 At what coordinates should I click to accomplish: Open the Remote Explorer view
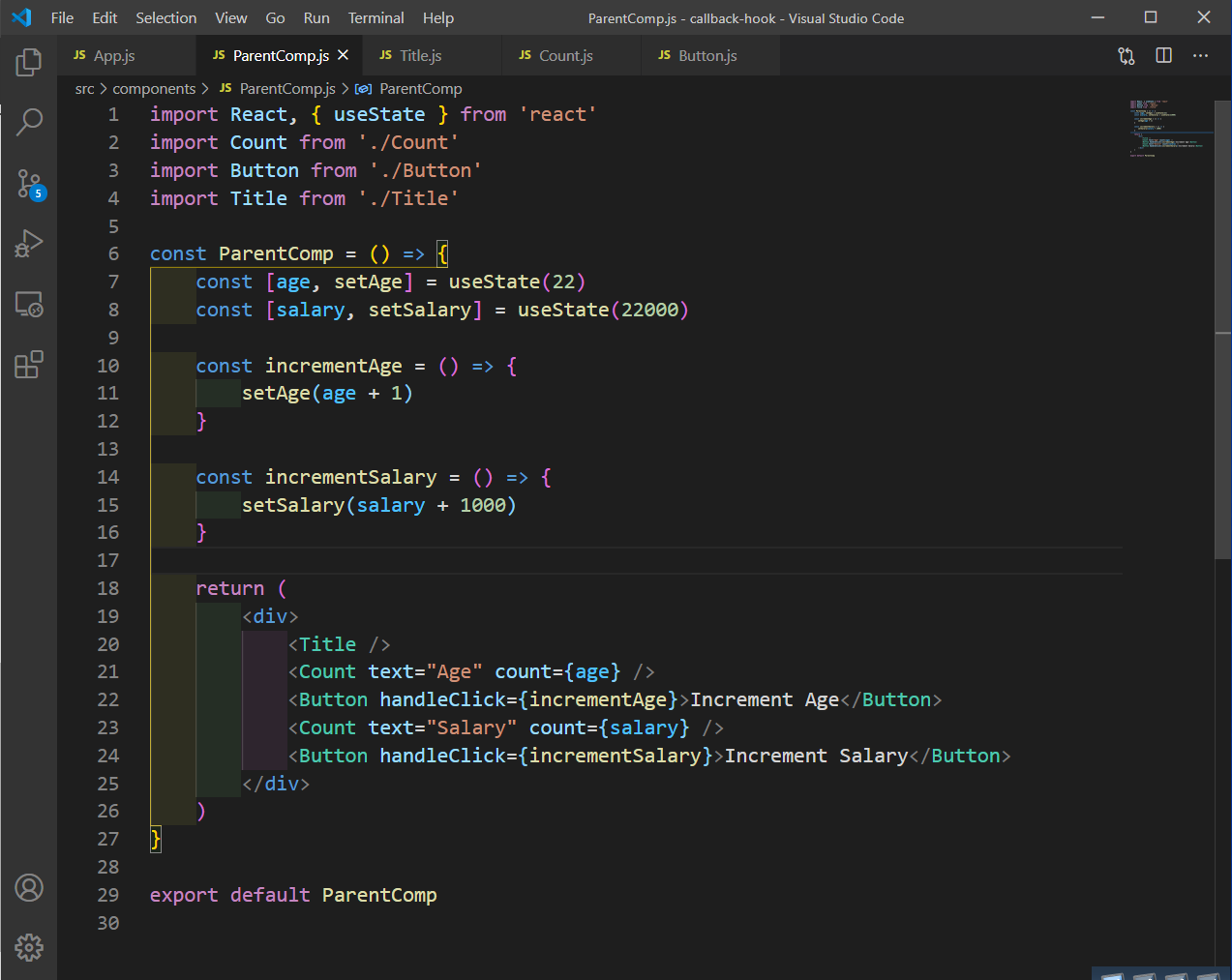[x=29, y=304]
